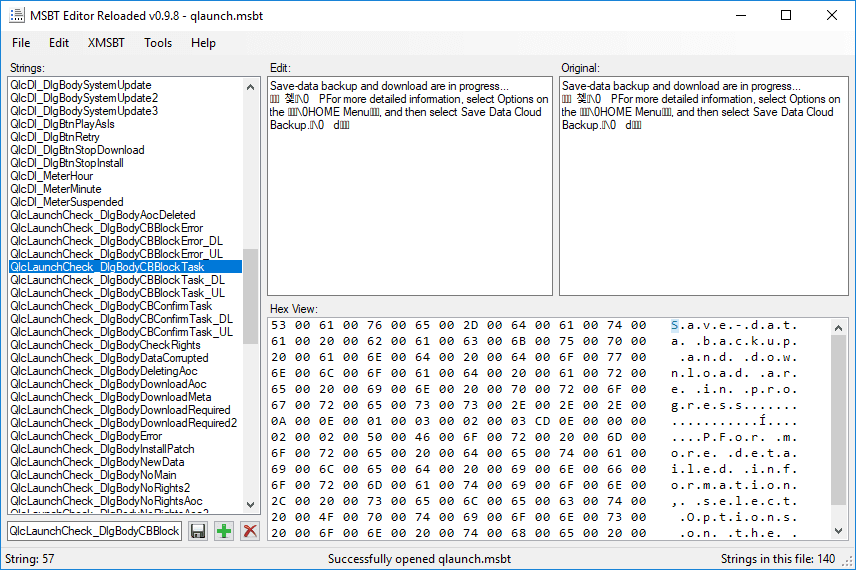Click the app icon in title bar
The image size is (856, 570).
pyautogui.click(x=17, y=15)
